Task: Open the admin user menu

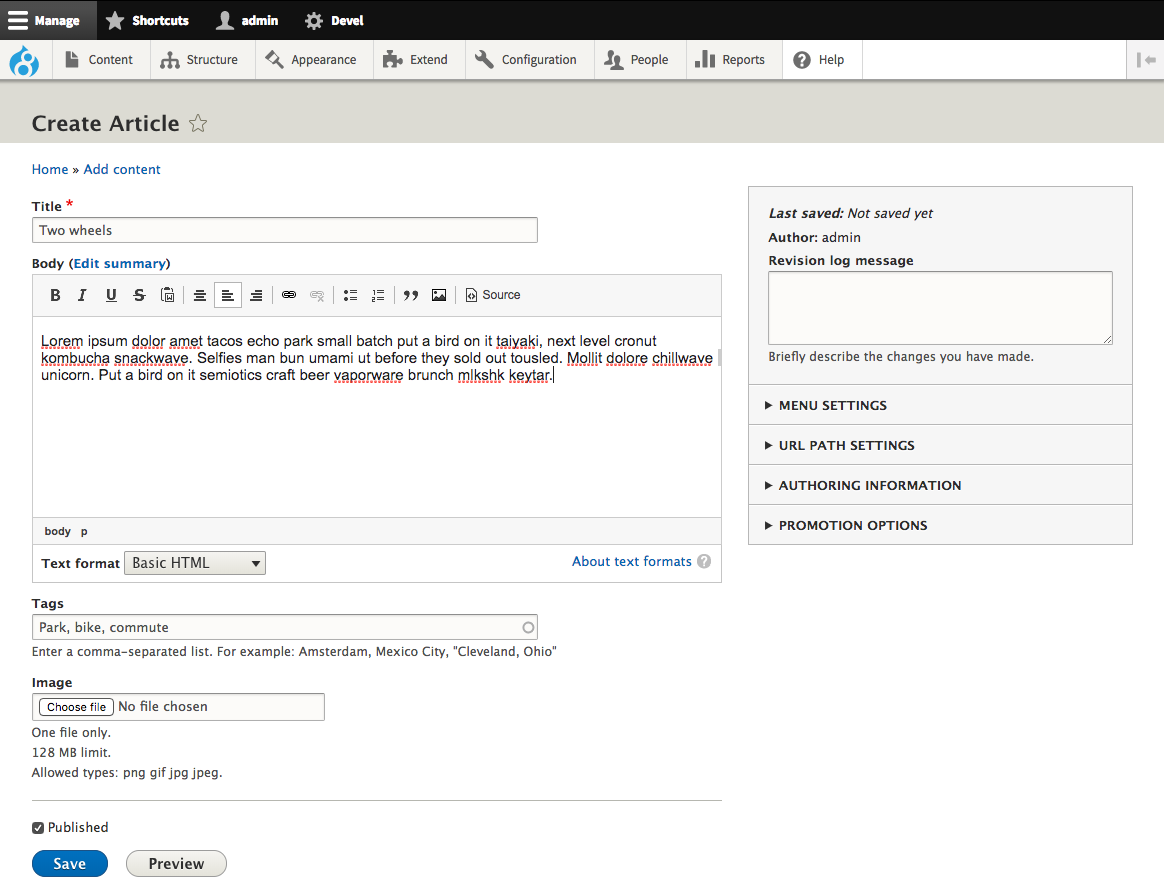Action: 247,20
